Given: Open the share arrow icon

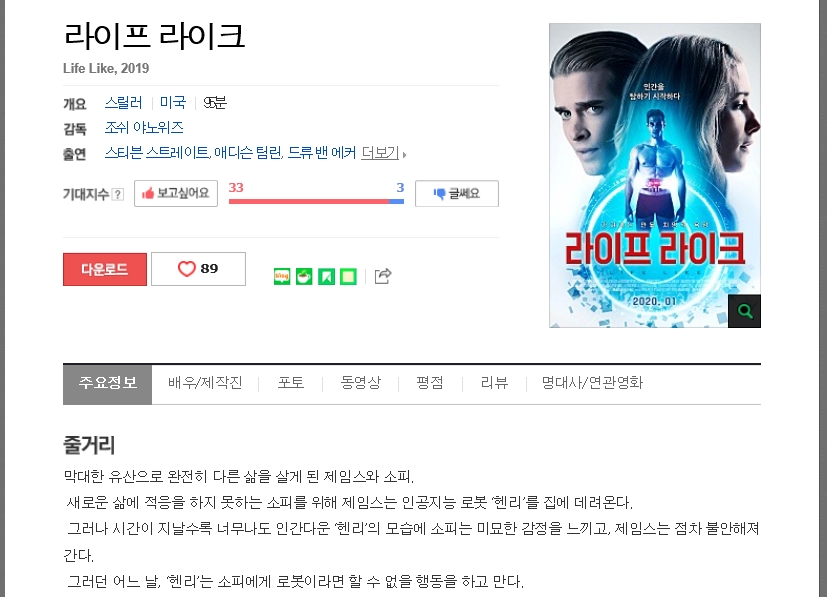Looking at the screenshot, I should (383, 276).
